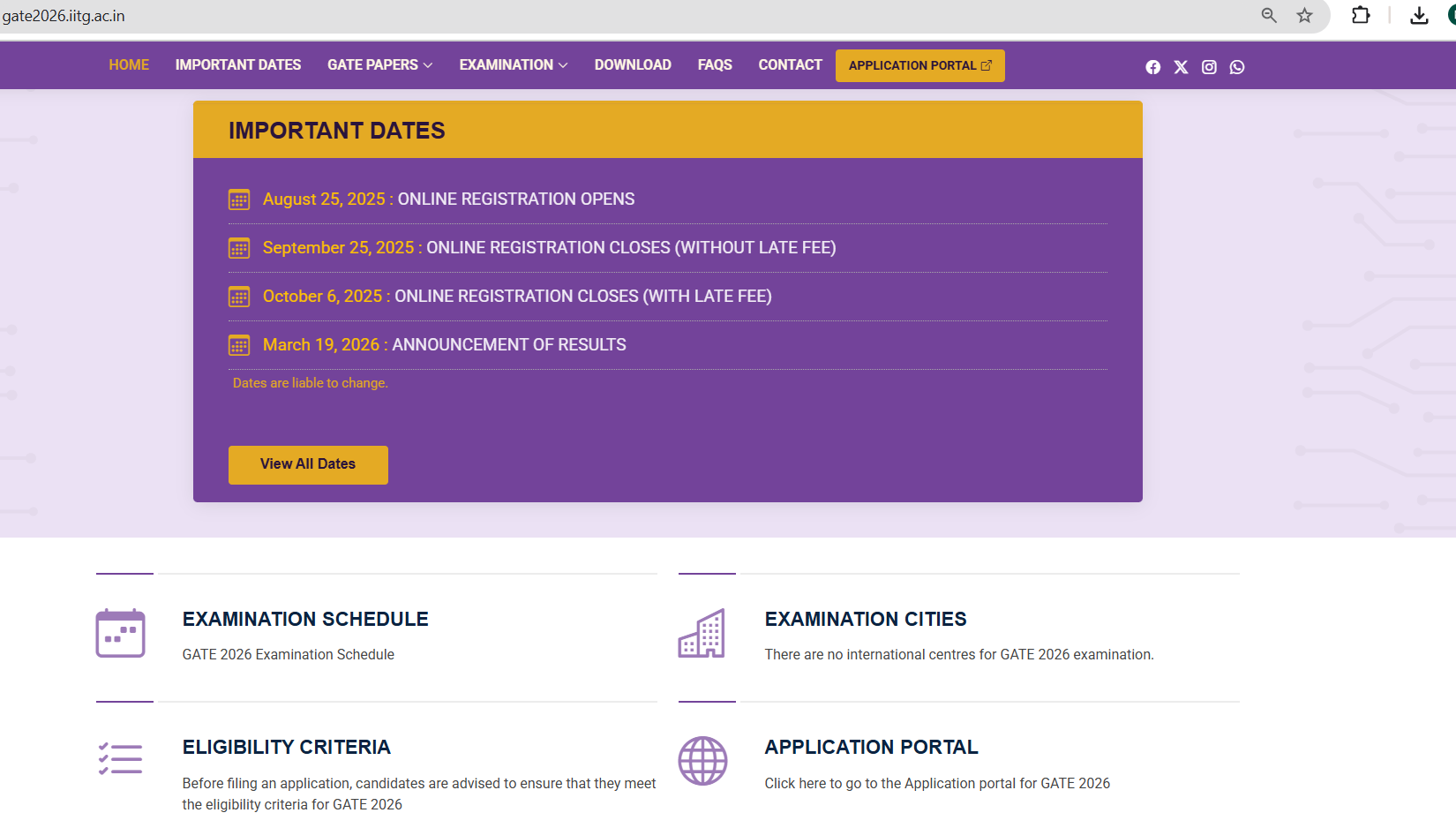Click calendar icon beside October 6, 2025

239,297
